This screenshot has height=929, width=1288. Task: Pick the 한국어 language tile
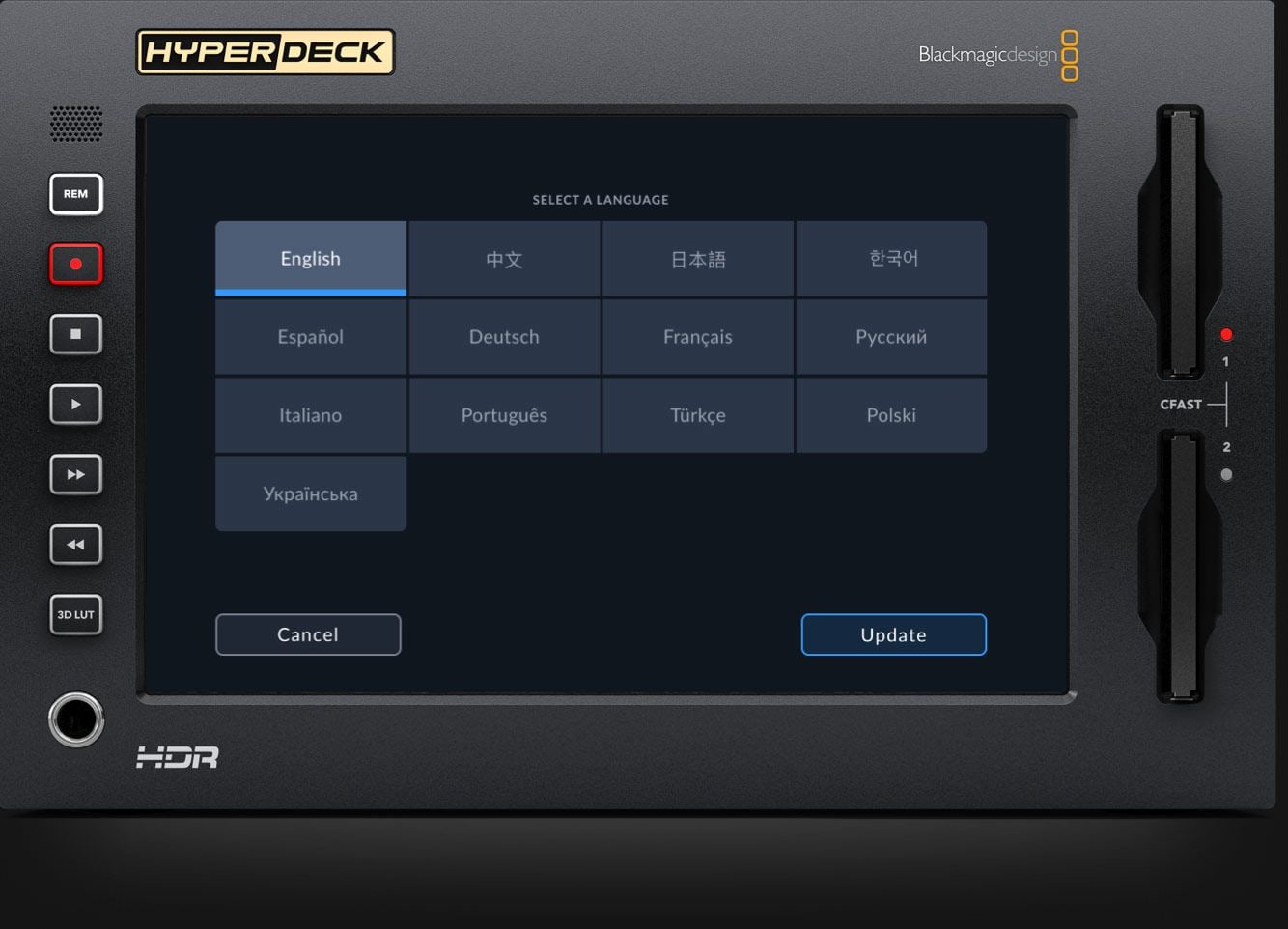tap(892, 259)
